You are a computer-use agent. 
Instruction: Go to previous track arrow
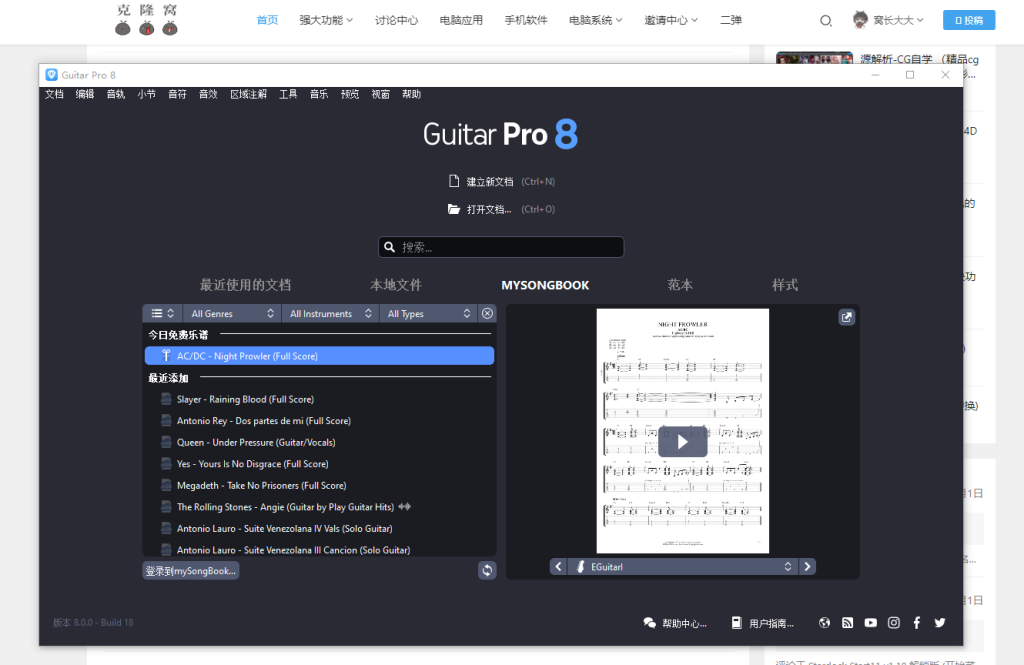tap(558, 566)
